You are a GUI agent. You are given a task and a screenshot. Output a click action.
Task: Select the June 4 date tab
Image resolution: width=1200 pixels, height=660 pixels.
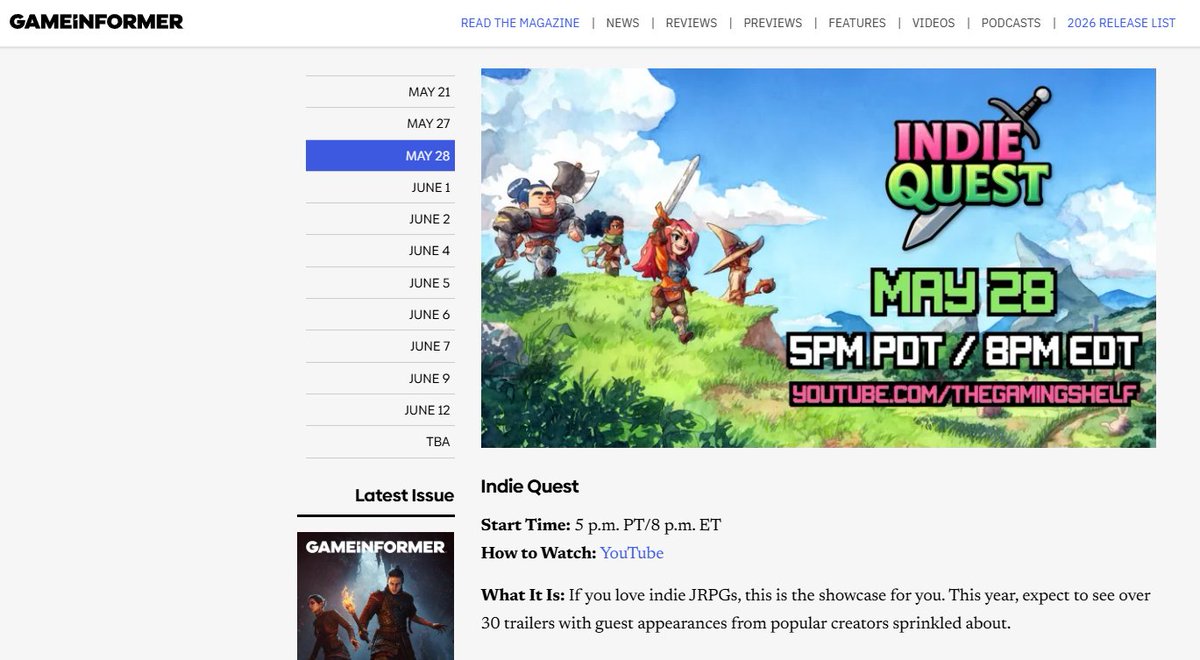[x=380, y=251]
